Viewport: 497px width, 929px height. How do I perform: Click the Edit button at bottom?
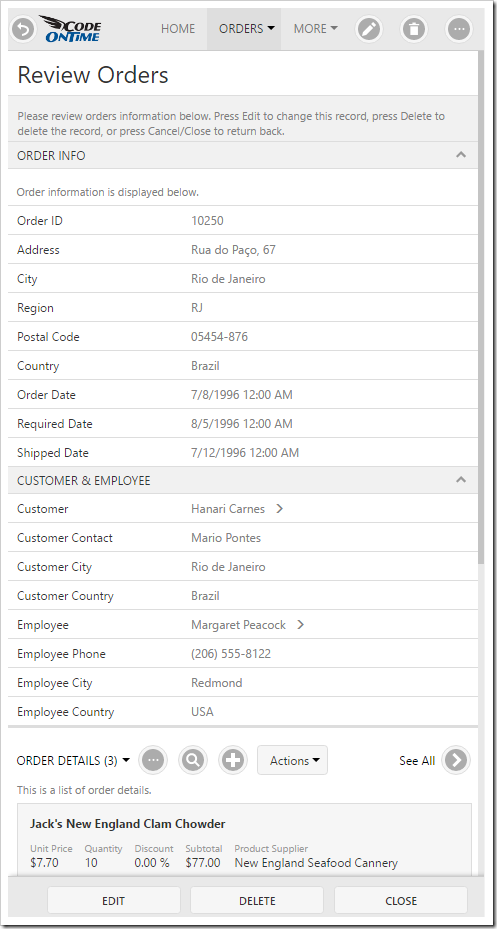click(x=114, y=901)
